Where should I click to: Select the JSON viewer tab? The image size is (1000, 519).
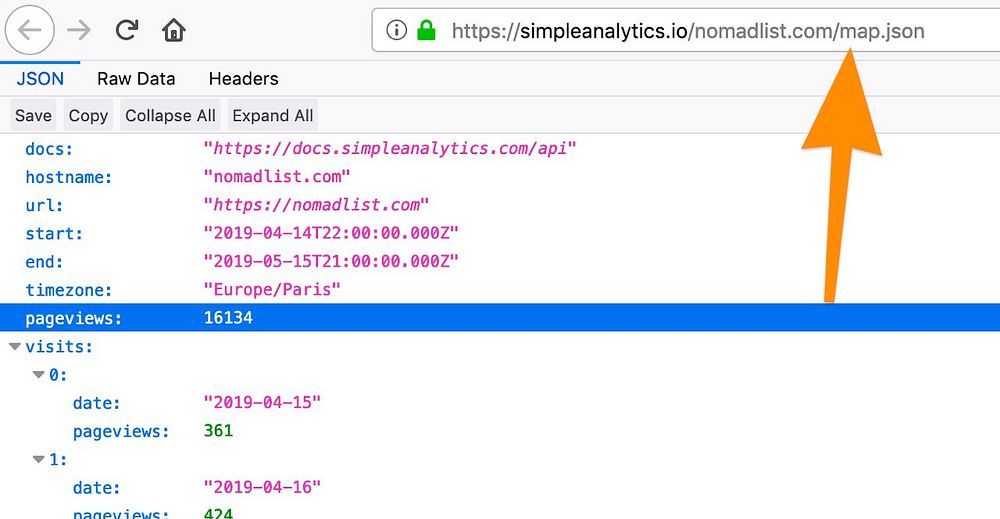40,79
